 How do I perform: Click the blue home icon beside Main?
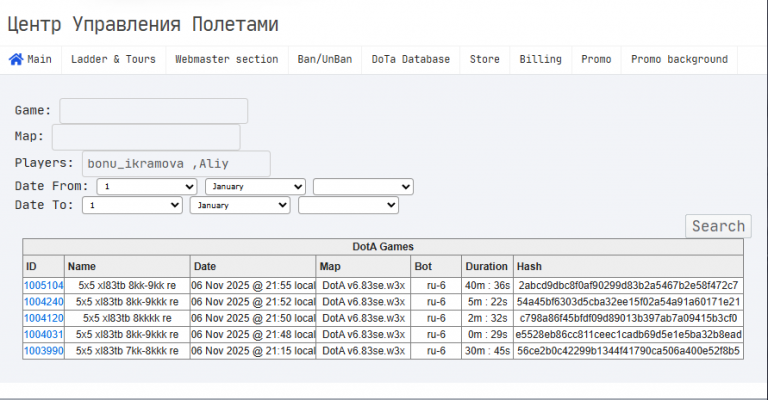coord(16,60)
